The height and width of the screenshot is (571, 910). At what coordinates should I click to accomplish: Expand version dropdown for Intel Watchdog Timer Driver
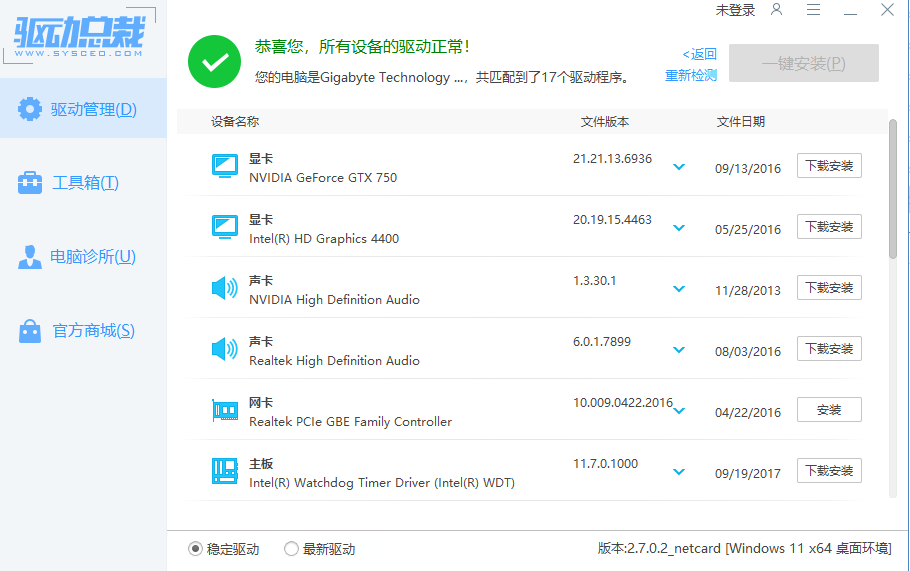pos(679,472)
